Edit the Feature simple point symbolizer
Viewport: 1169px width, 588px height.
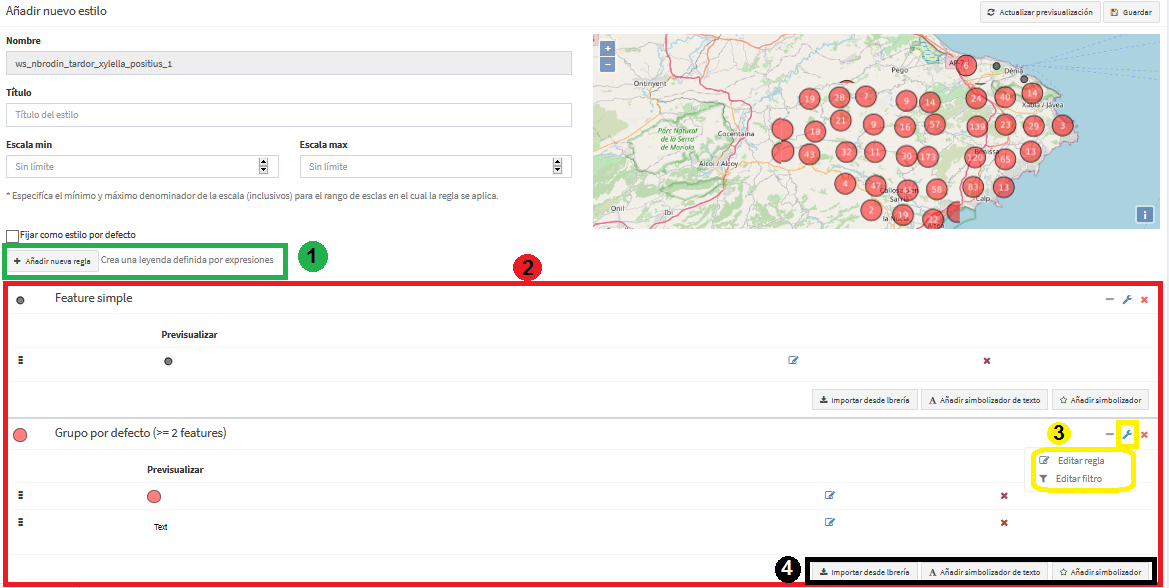tap(793, 361)
